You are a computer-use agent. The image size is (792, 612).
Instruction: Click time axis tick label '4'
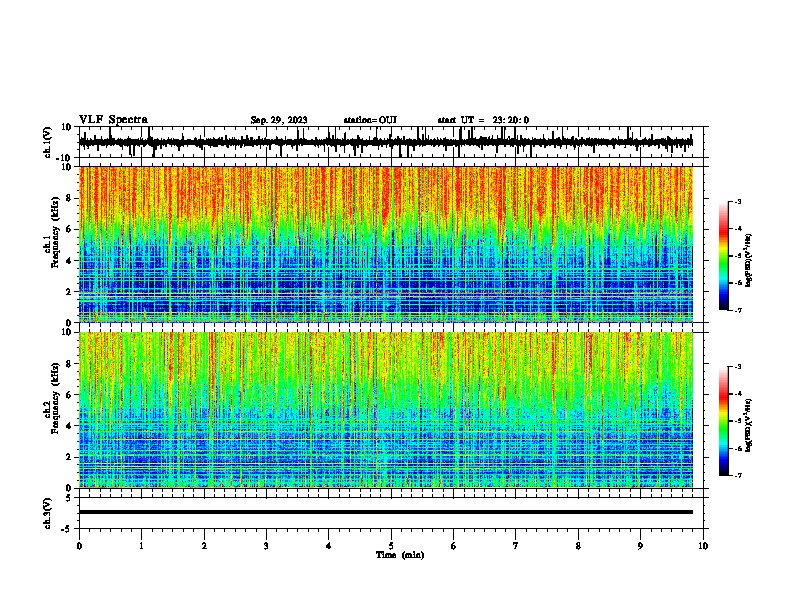[x=329, y=546]
